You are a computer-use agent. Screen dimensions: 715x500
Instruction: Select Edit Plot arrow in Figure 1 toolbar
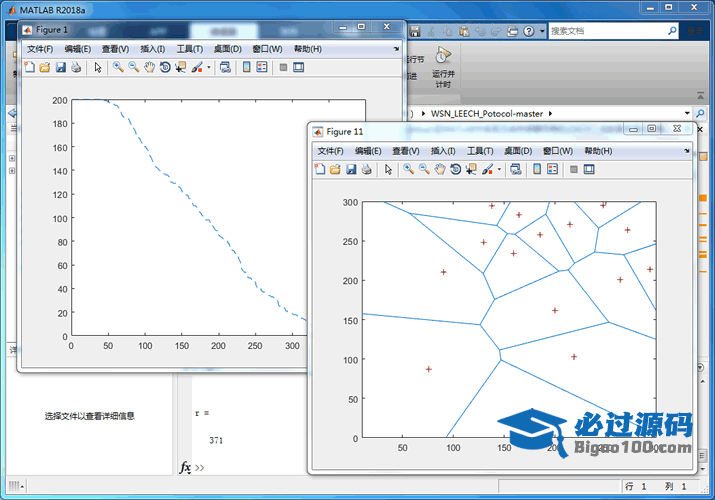point(98,67)
